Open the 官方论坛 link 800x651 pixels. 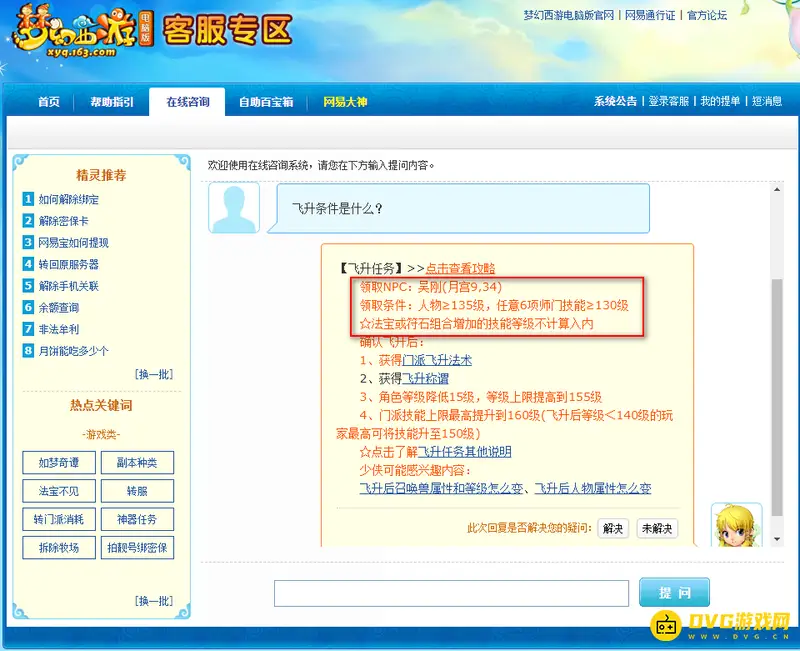coord(707,15)
